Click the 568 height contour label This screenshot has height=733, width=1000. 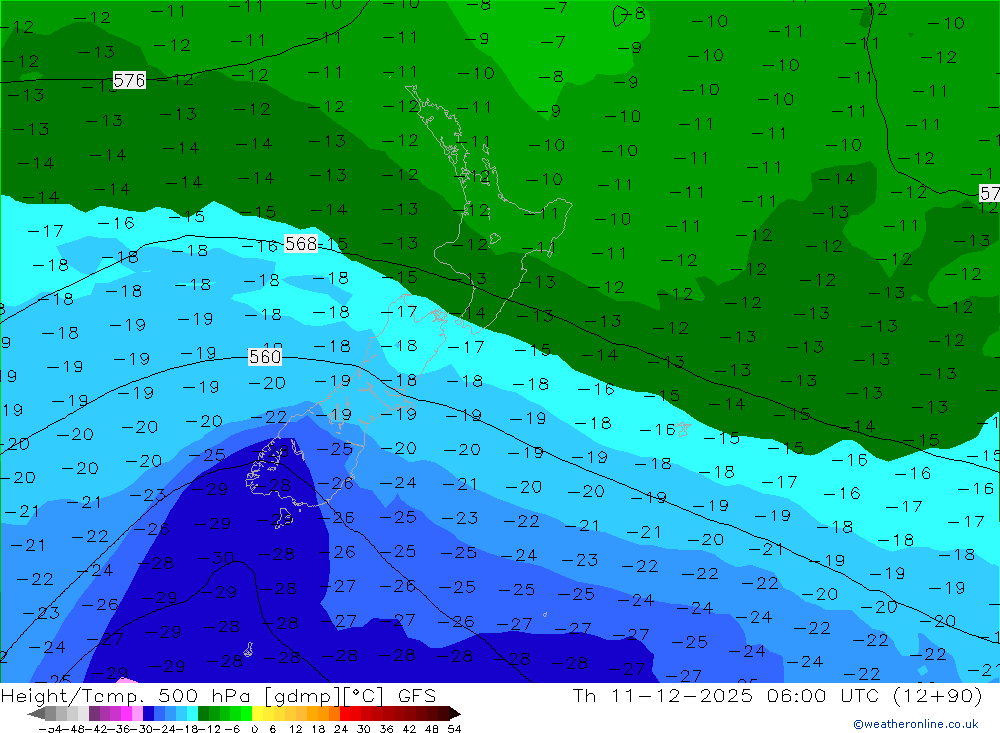pyautogui.click(x=301, y=244)
